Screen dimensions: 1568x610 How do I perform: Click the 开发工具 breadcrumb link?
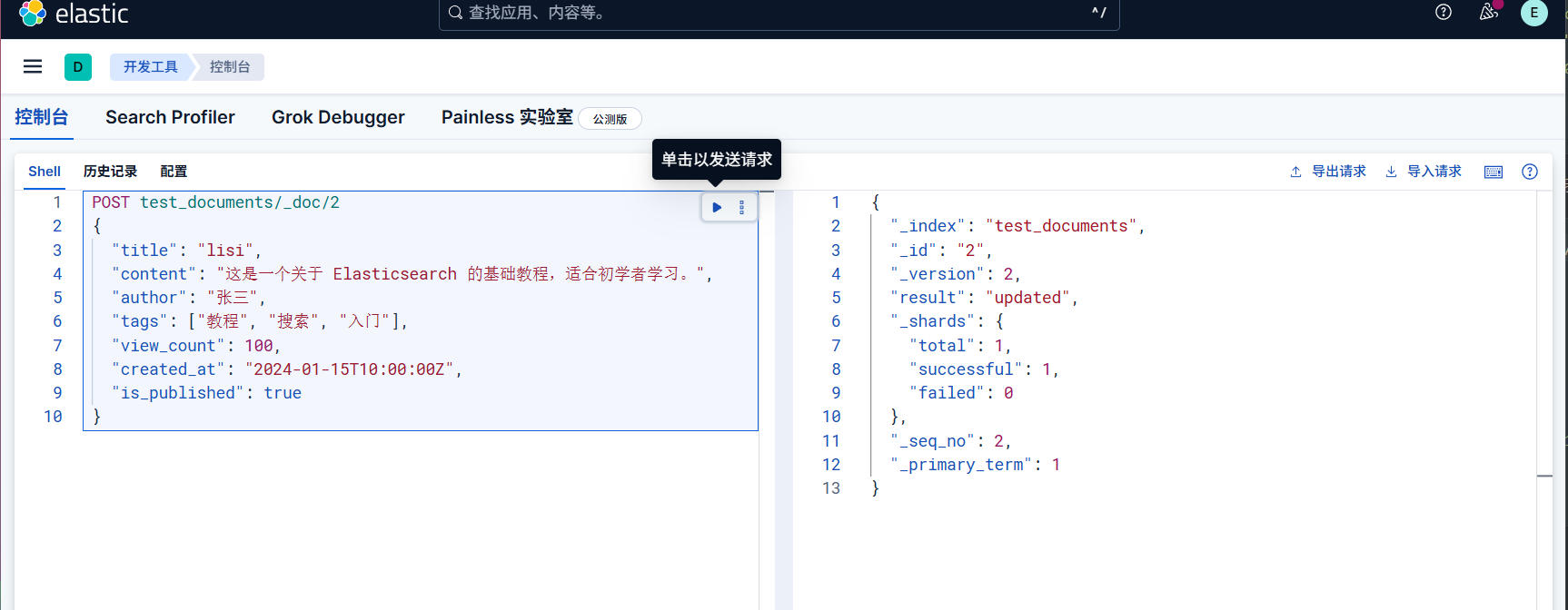coord(151,66)
